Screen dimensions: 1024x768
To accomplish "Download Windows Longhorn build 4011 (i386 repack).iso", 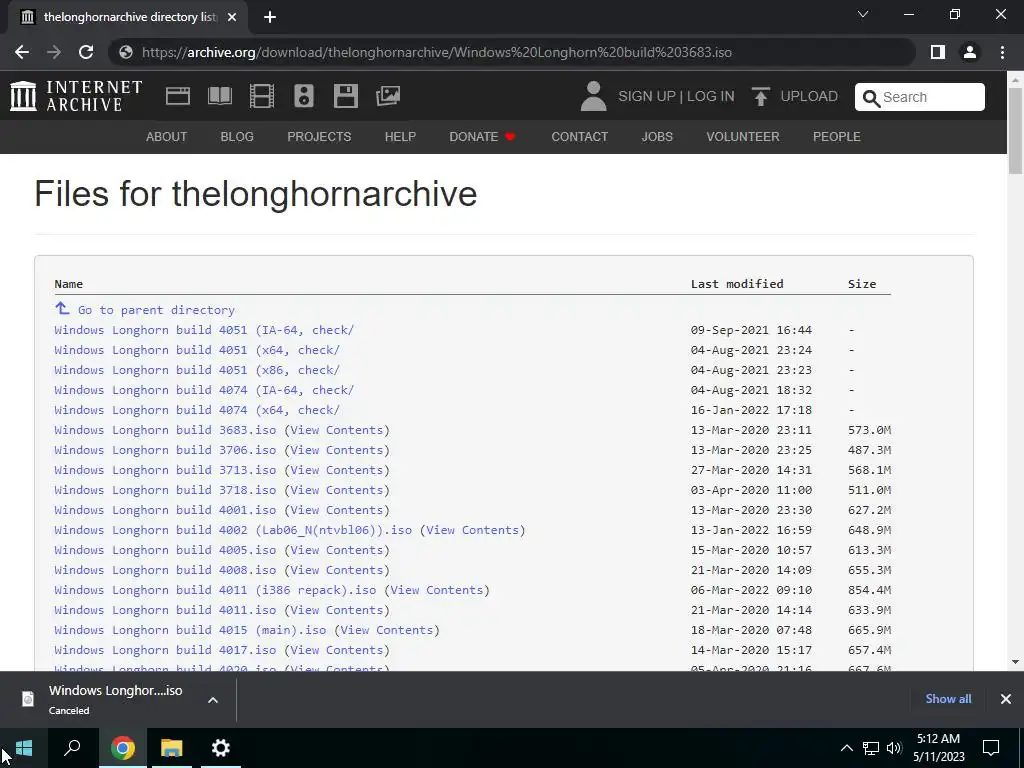I will pyautogui.click(x=215, y=590).
